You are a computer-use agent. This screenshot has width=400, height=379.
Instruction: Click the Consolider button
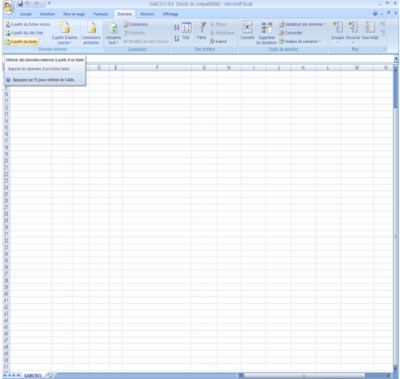[291, 33]
